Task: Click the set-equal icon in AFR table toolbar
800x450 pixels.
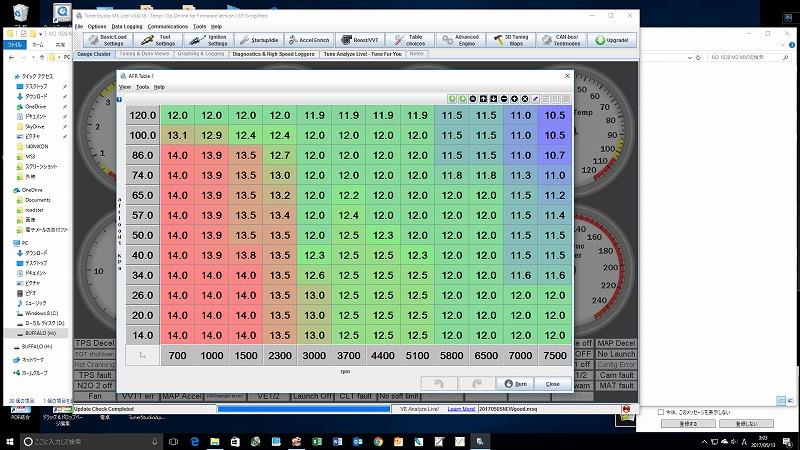Action: (x=473, y=98)
